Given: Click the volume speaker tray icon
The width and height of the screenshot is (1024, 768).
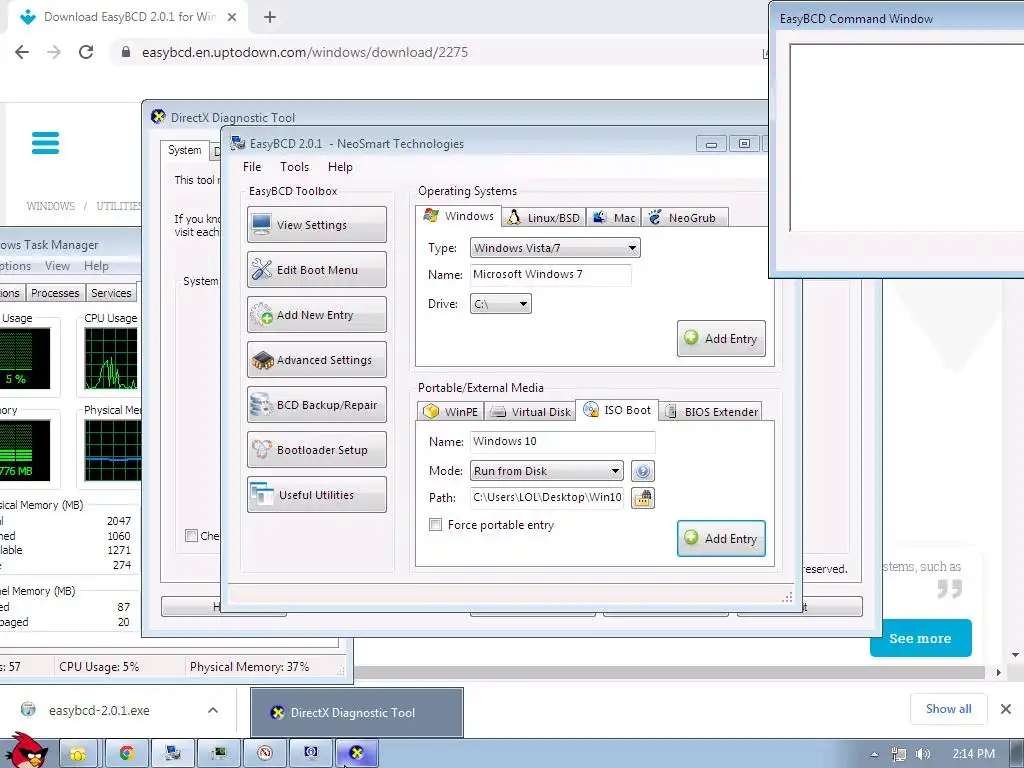Looking at the screenshot, I should 922,754.
